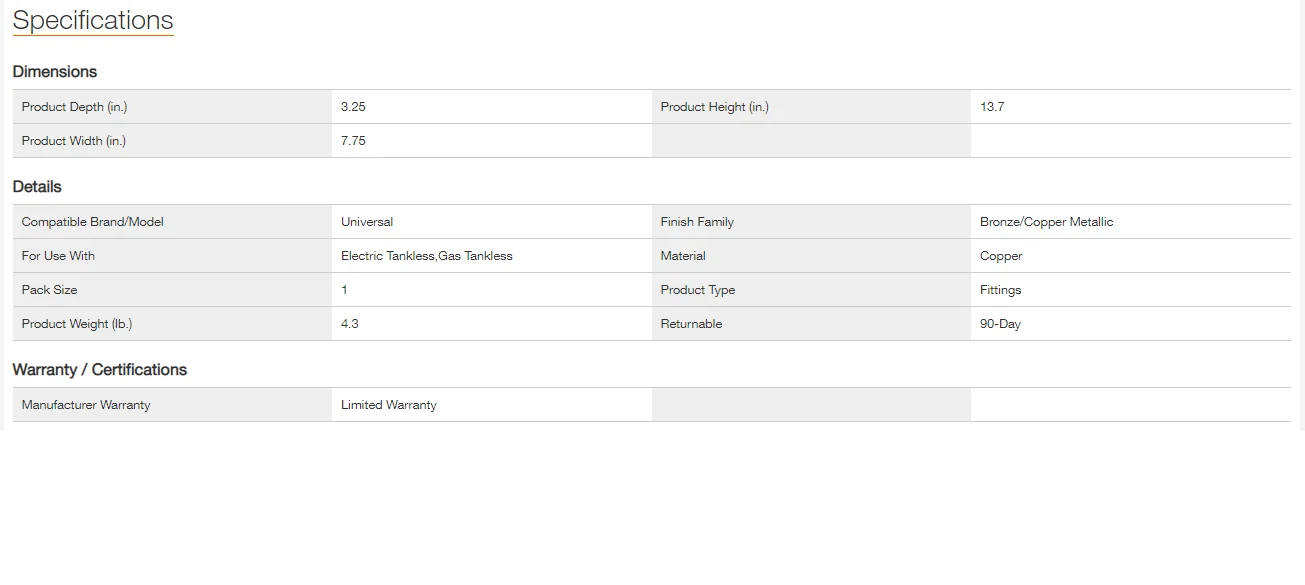Select the 13.7 height value
This screenshot has height=585, width=1305.
pyautogui.click(x=992, y=107)
